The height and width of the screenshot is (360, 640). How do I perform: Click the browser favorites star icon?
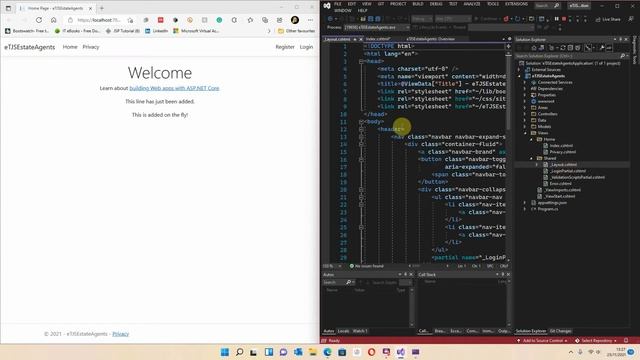tap(250, 20)
